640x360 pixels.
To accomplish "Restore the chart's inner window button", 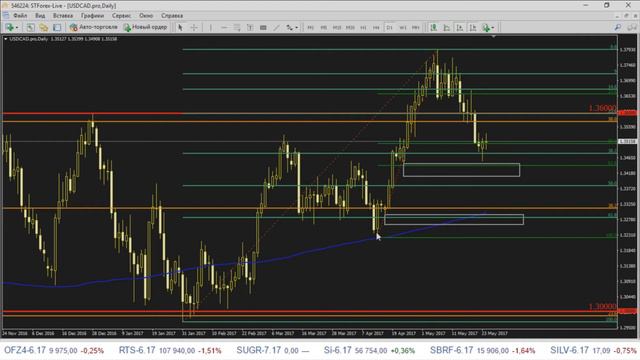I will [x=627, y=16].
